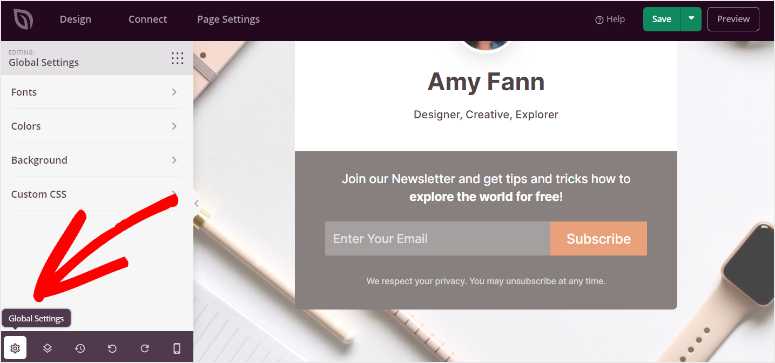
Task: Collapse the sidebar with the arrow handle
Action: 196,203
